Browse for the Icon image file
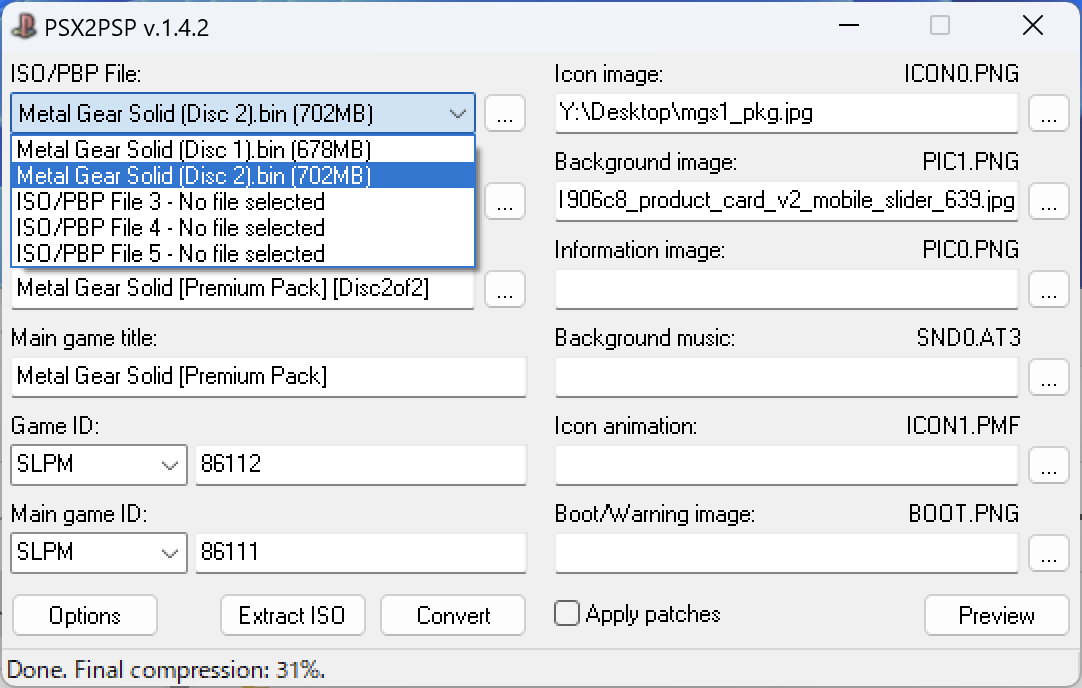The width and height of the screenshot is (1082, 688). (x=1047, y=114)
